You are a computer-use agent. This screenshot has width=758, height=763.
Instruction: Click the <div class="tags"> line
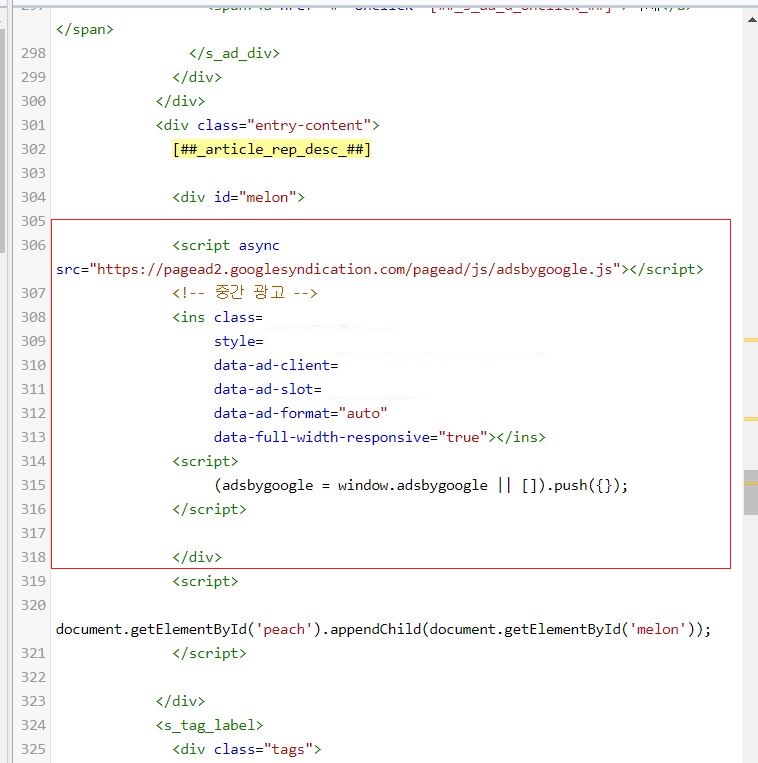coord(247,749)
